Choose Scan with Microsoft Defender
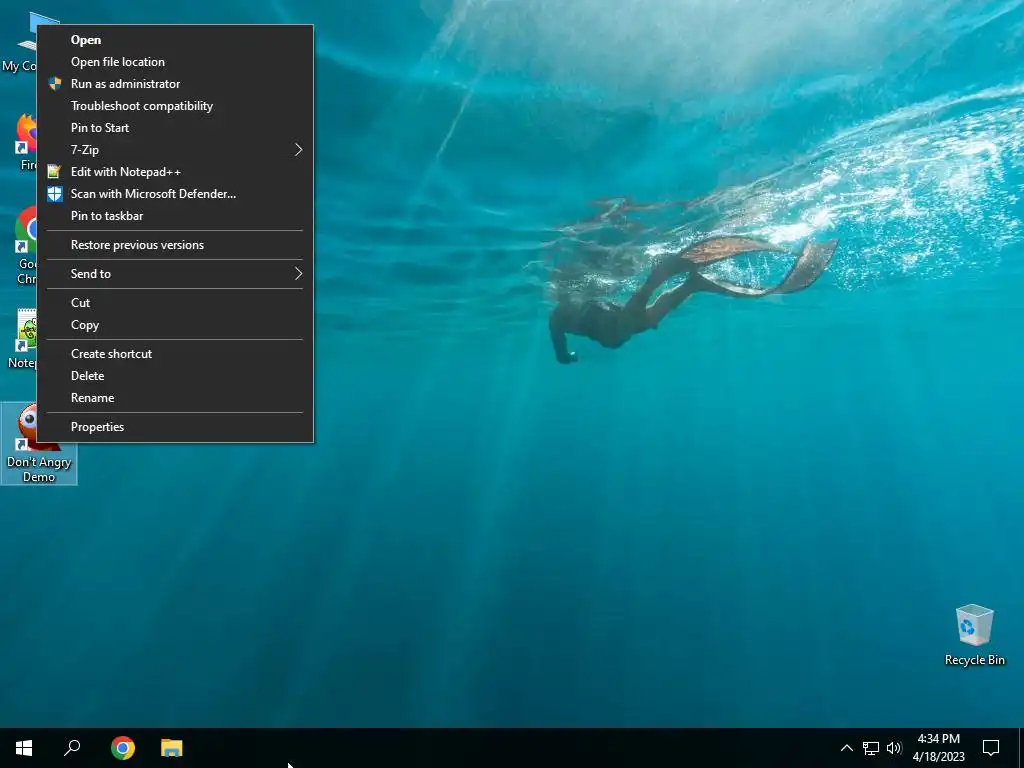The image size is (1024, 768). (175, 194)
